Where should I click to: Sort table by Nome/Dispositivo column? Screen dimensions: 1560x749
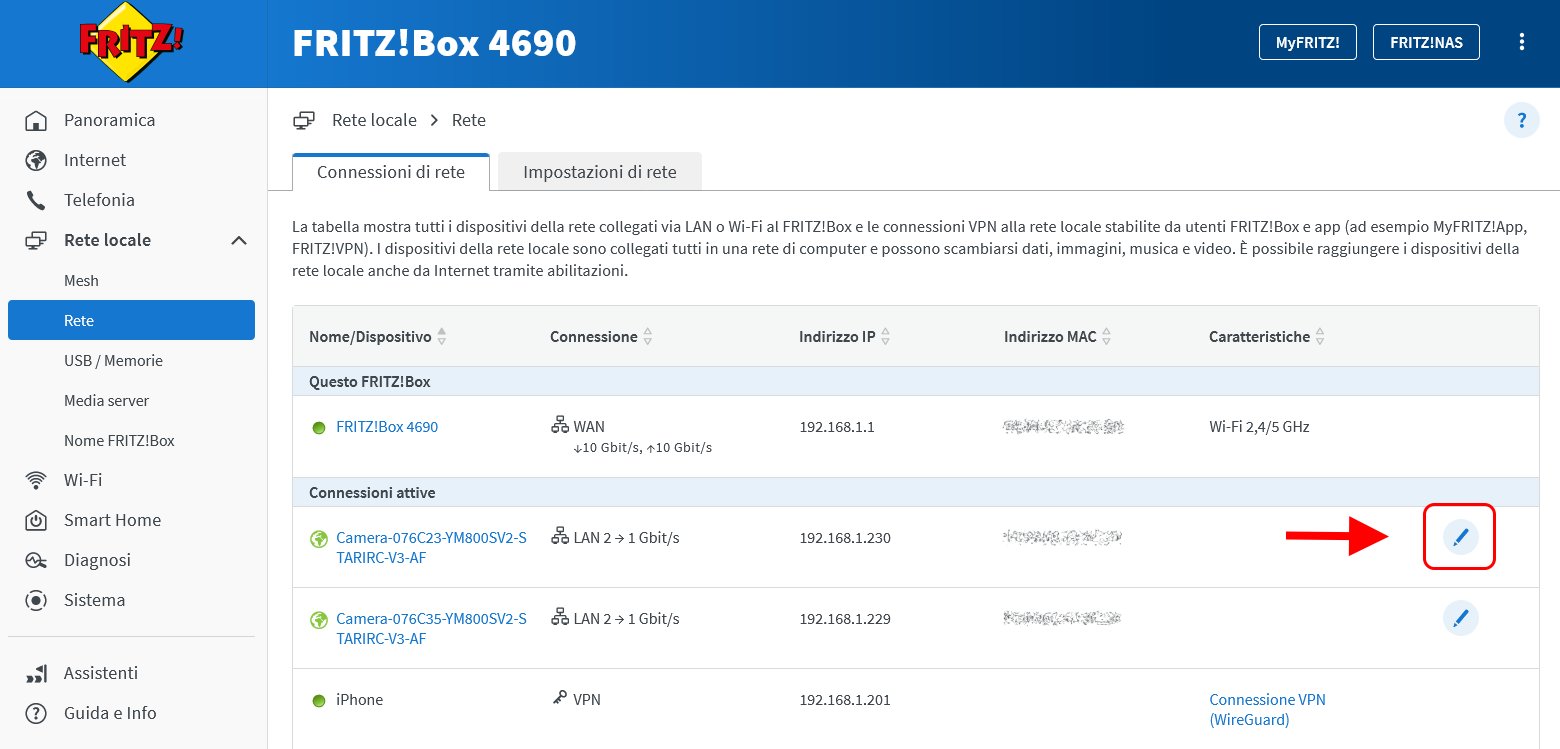point(441,337)
